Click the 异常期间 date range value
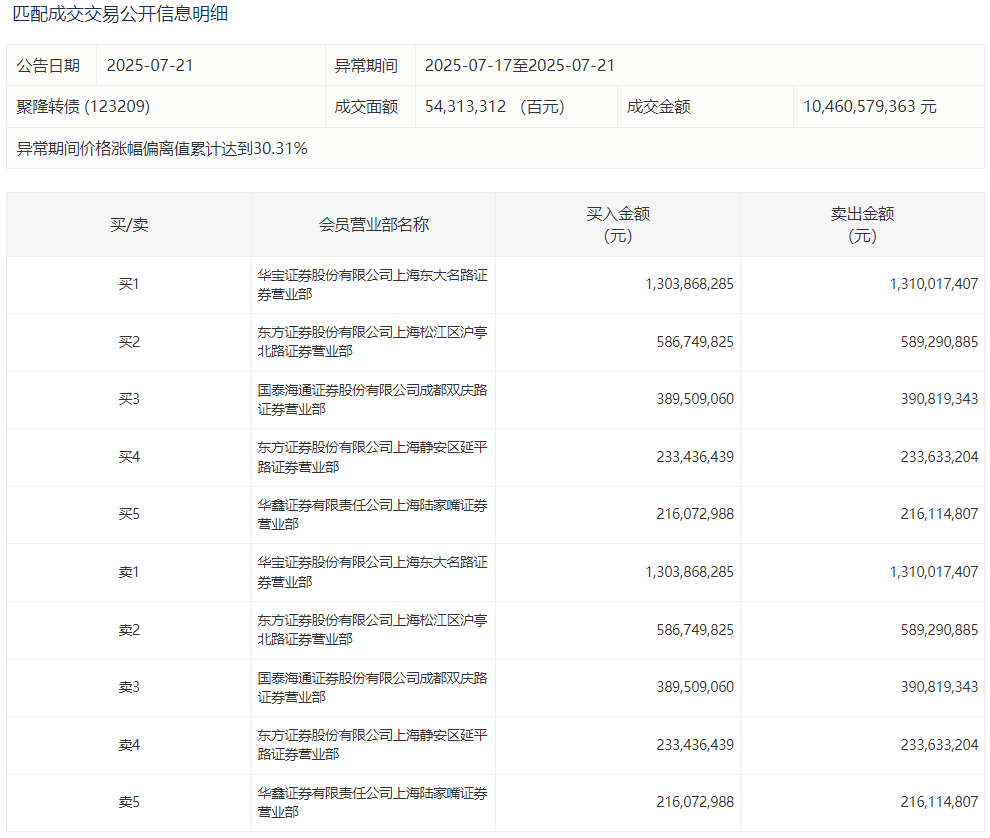The image size is (990, 838). tap(519, 66)
